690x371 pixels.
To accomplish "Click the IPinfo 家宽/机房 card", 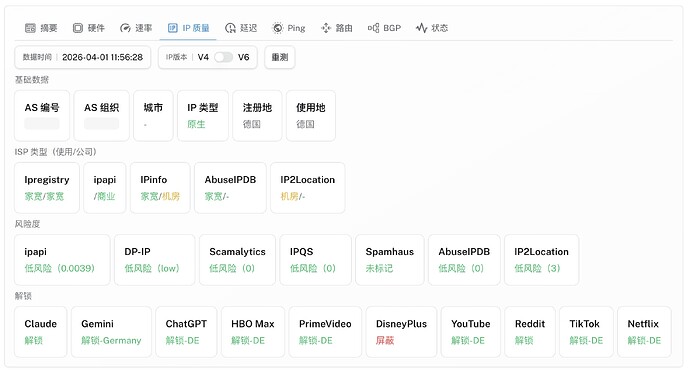I will tap(160, 188).
